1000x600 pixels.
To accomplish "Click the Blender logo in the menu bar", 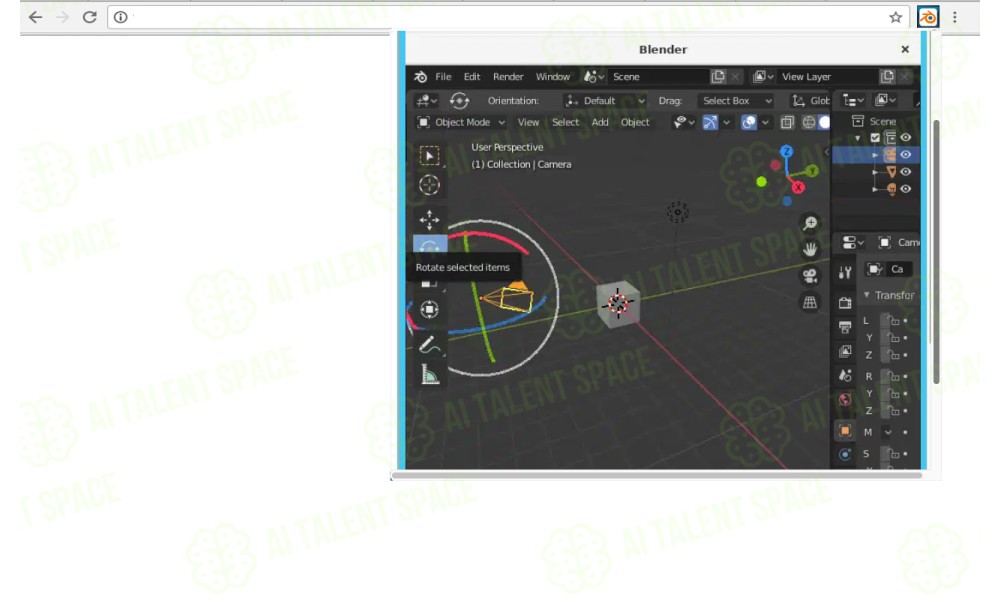I will pyautogui.click(x=420, y=77).
